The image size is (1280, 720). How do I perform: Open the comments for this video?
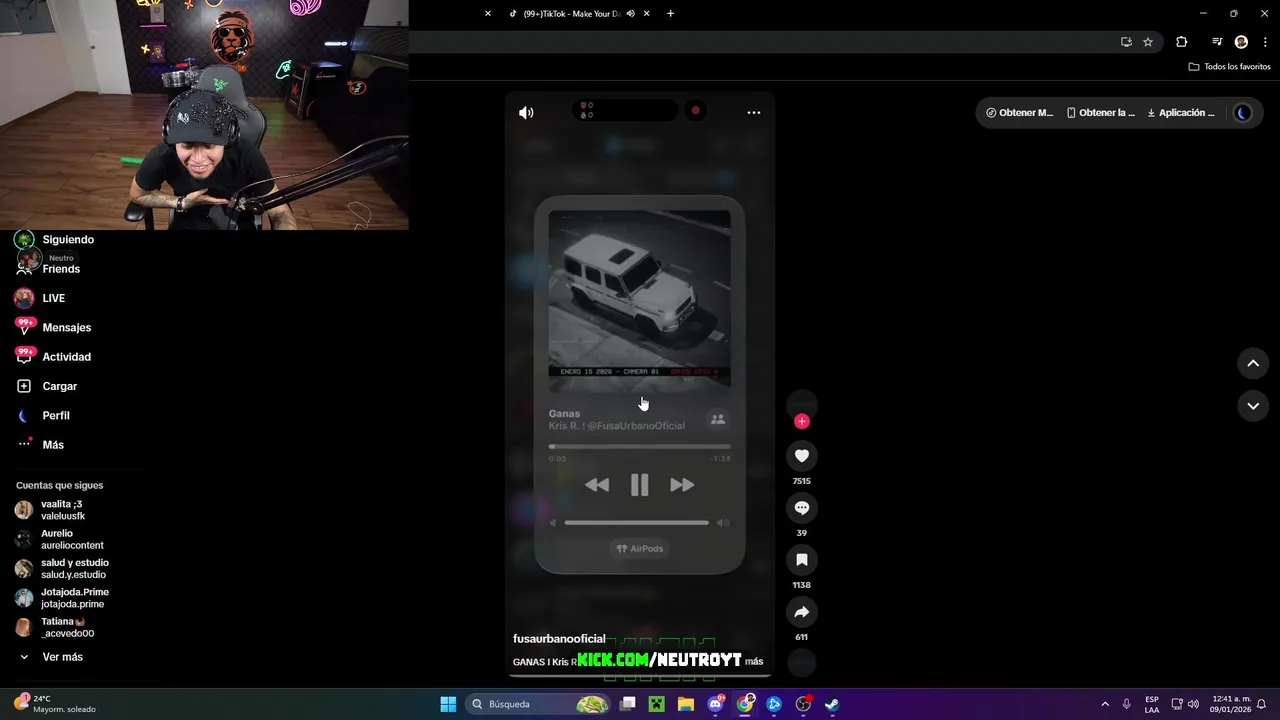(801, 508)
